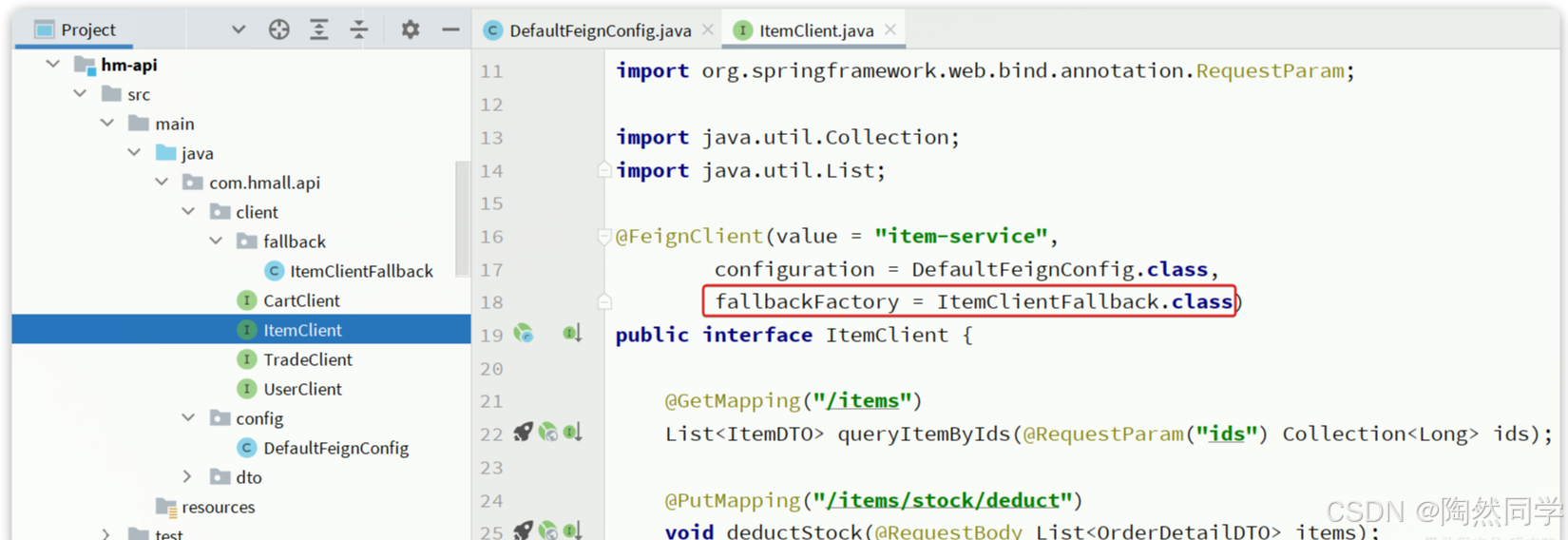Switch to DefaultFeignConfig.java tab
The width and height of the screenshot is (1568, 540).
600,30
